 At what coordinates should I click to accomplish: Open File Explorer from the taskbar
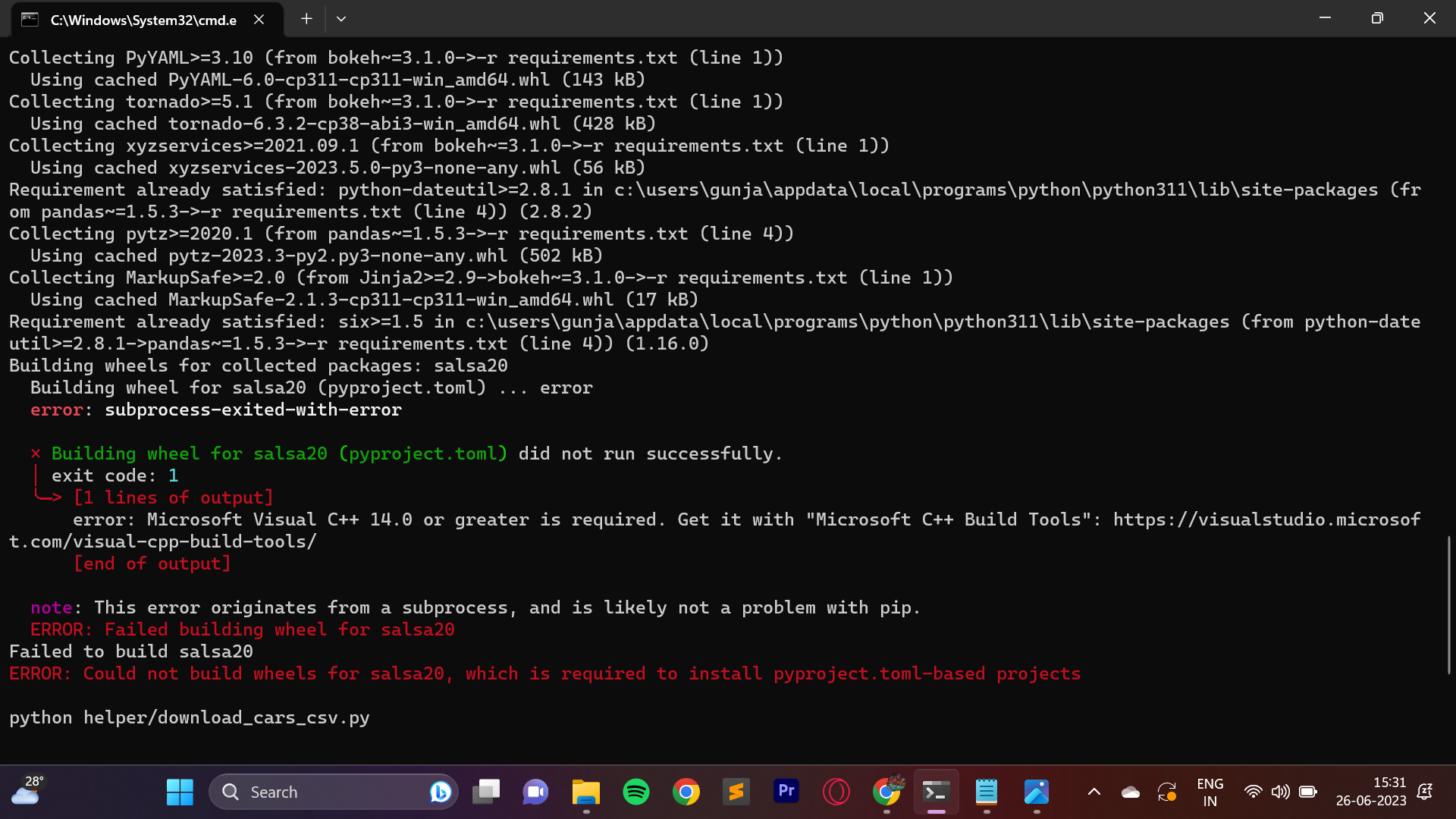(585, 791)
